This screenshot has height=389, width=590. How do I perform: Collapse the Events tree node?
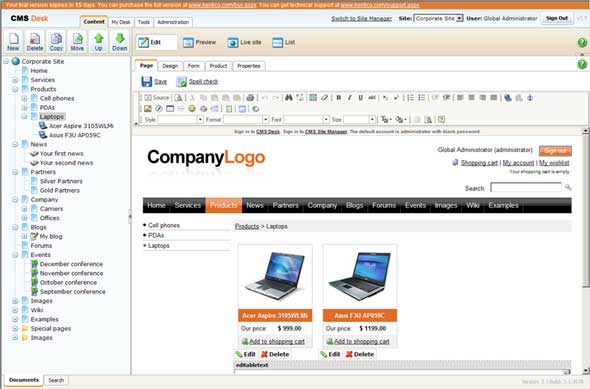tap(15, 255)
